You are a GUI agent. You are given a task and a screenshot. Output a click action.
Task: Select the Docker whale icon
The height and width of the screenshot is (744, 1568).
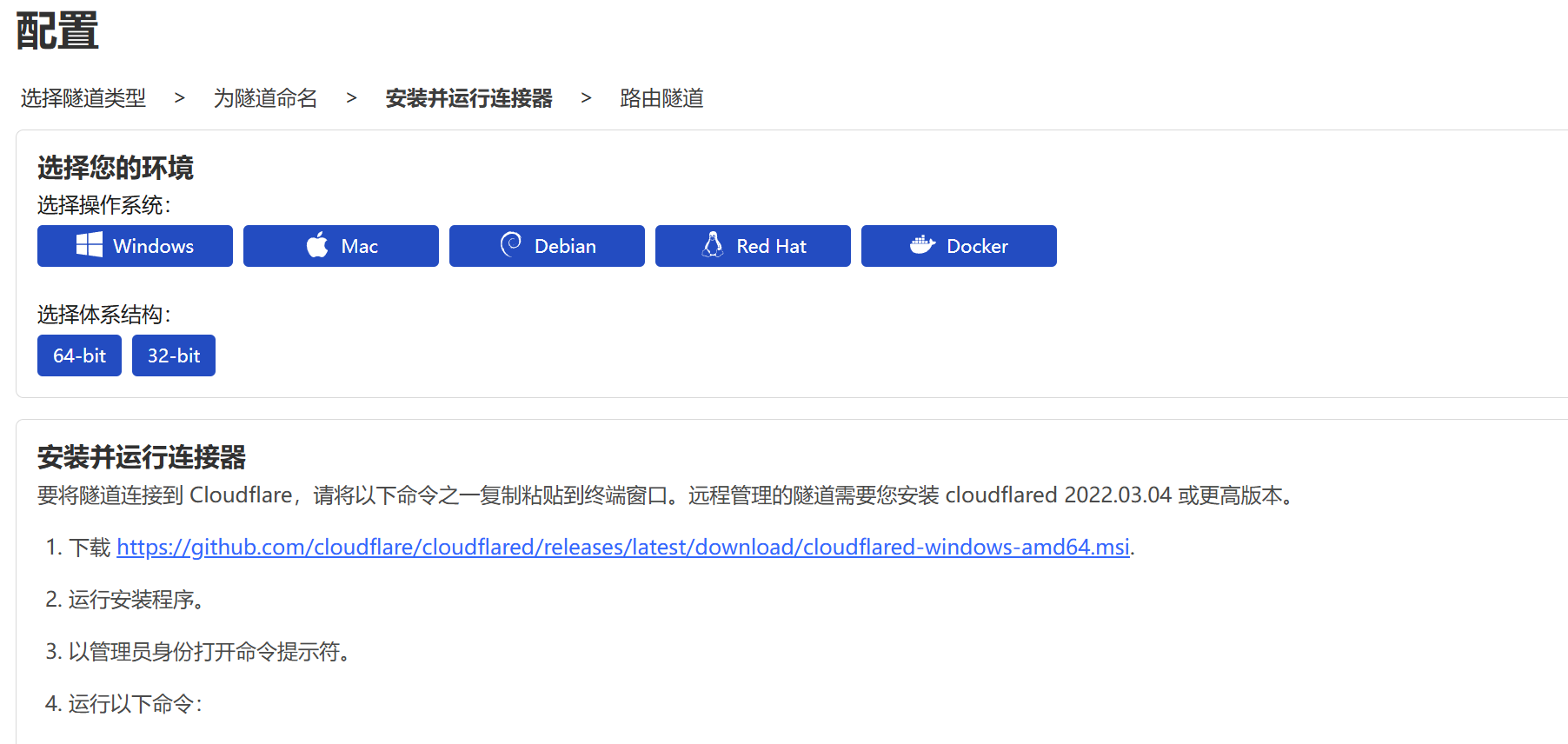tap(922, 245)
